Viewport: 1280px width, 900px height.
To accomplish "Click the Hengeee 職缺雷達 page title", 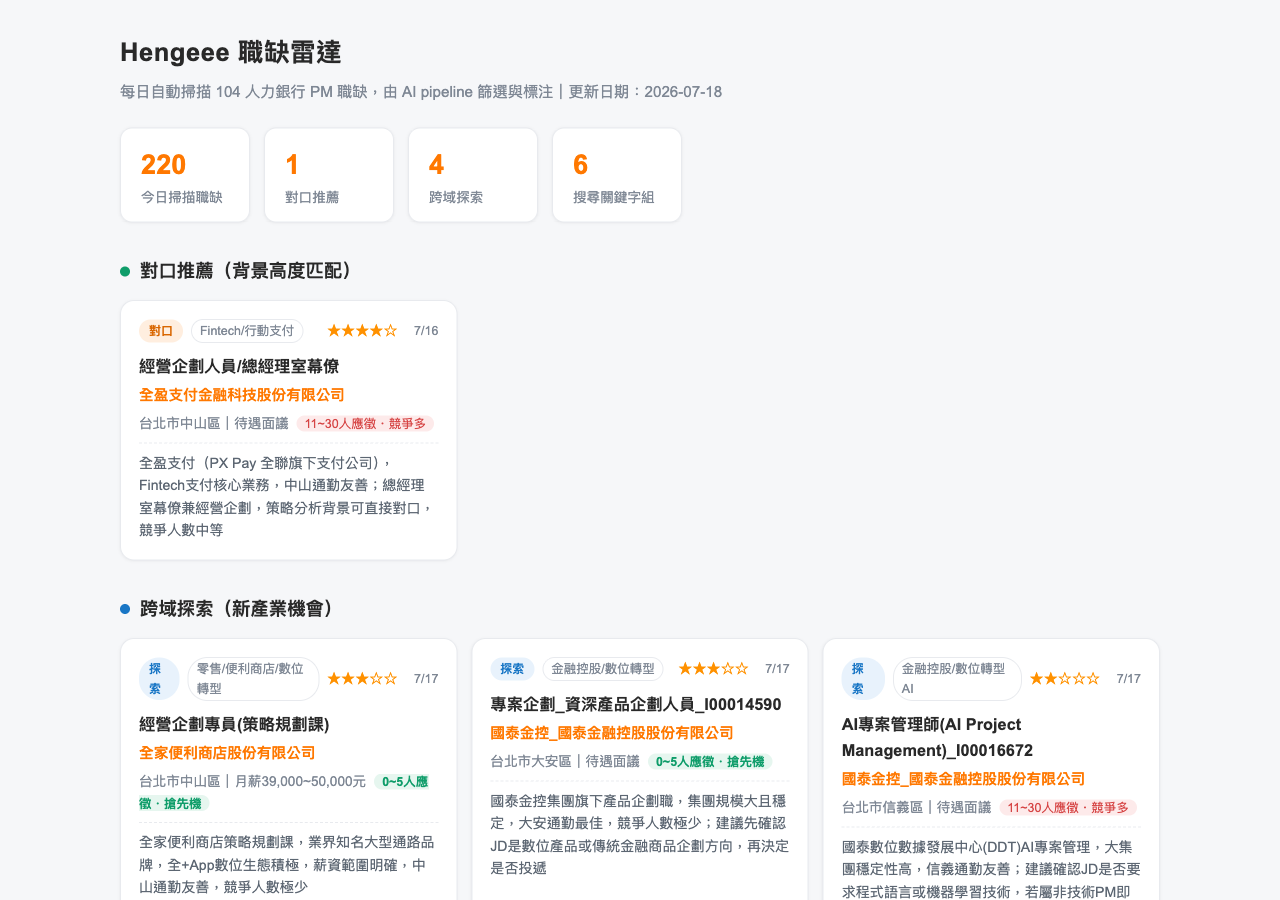I will (230, 52).
